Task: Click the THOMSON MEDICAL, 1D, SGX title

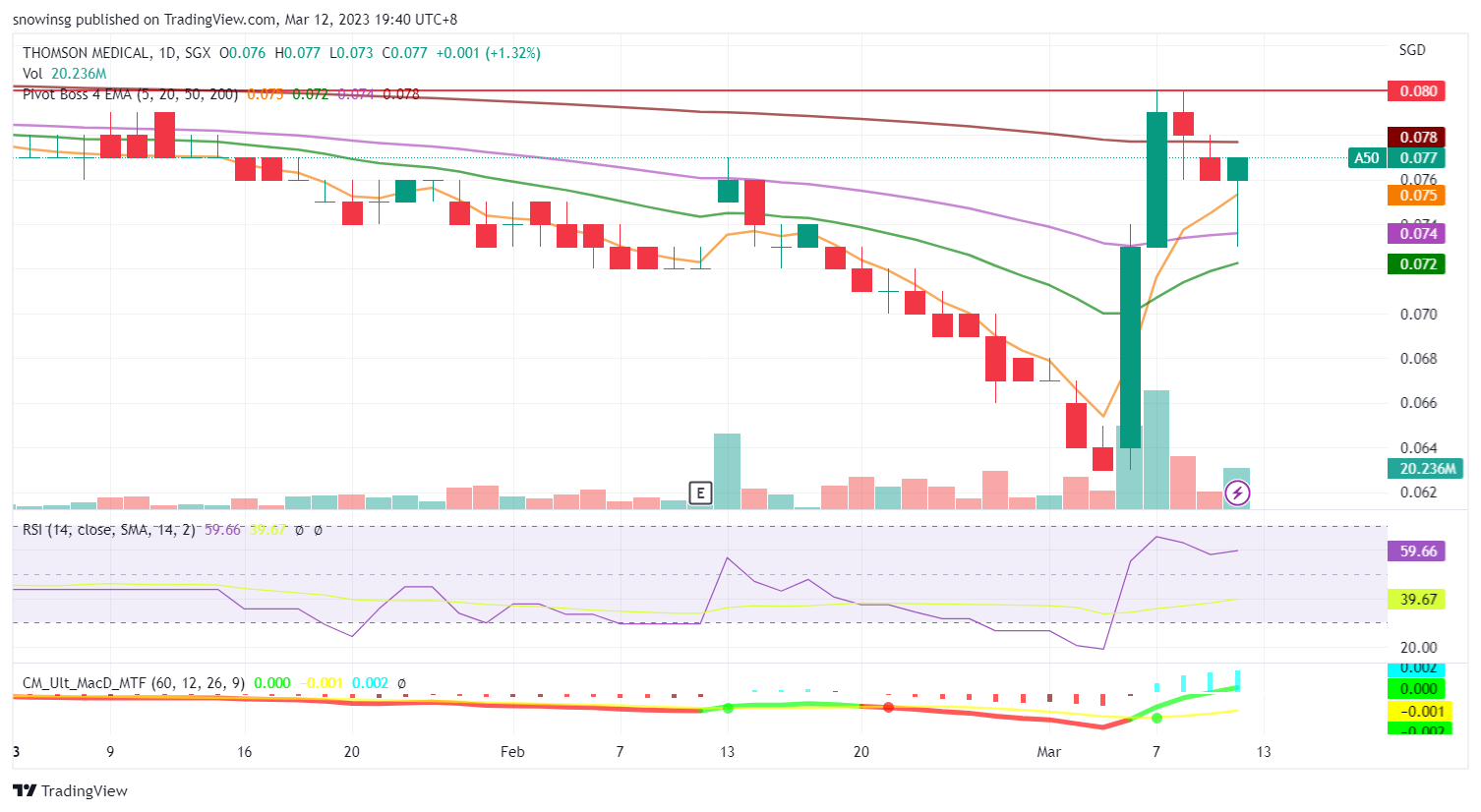Action: coord(117,53)
